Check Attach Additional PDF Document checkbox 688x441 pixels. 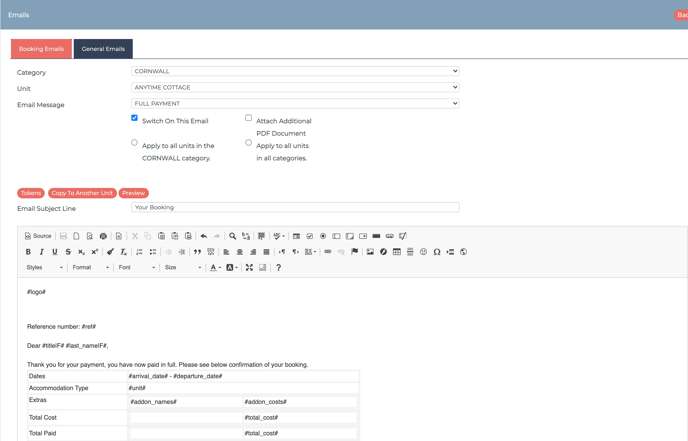[x=248, y=118]
